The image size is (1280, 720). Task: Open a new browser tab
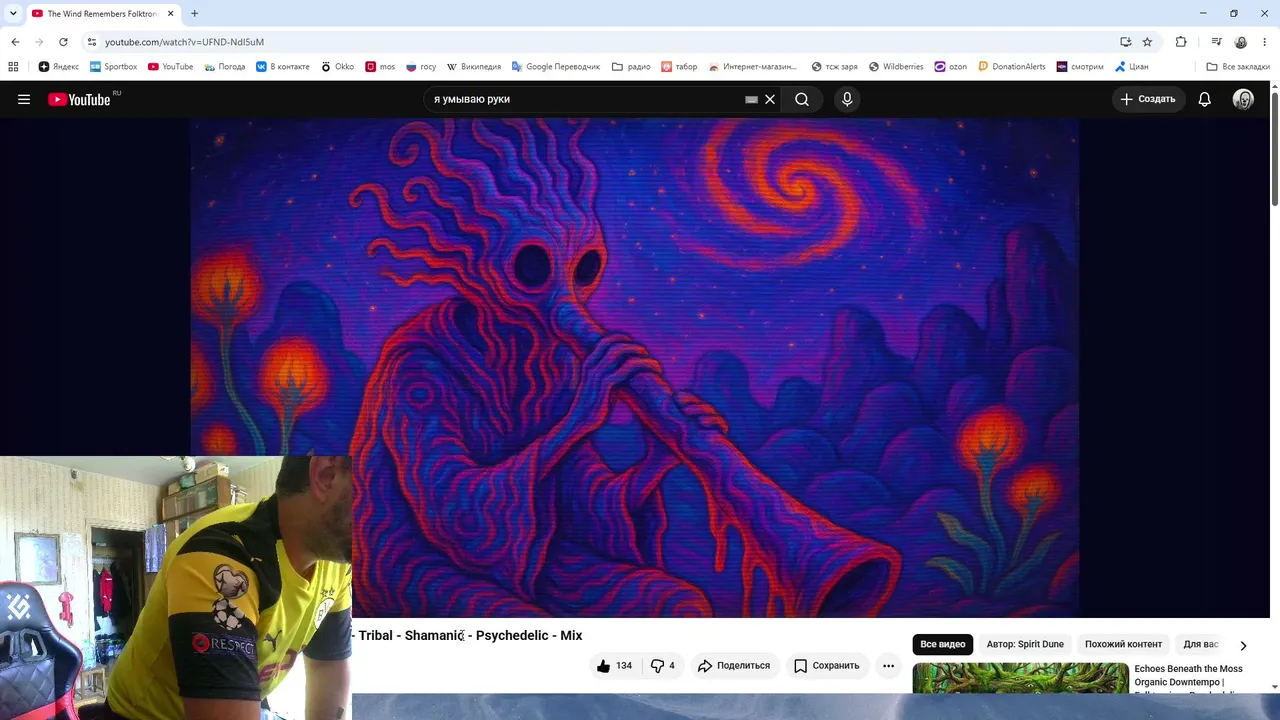coord(194,14)
